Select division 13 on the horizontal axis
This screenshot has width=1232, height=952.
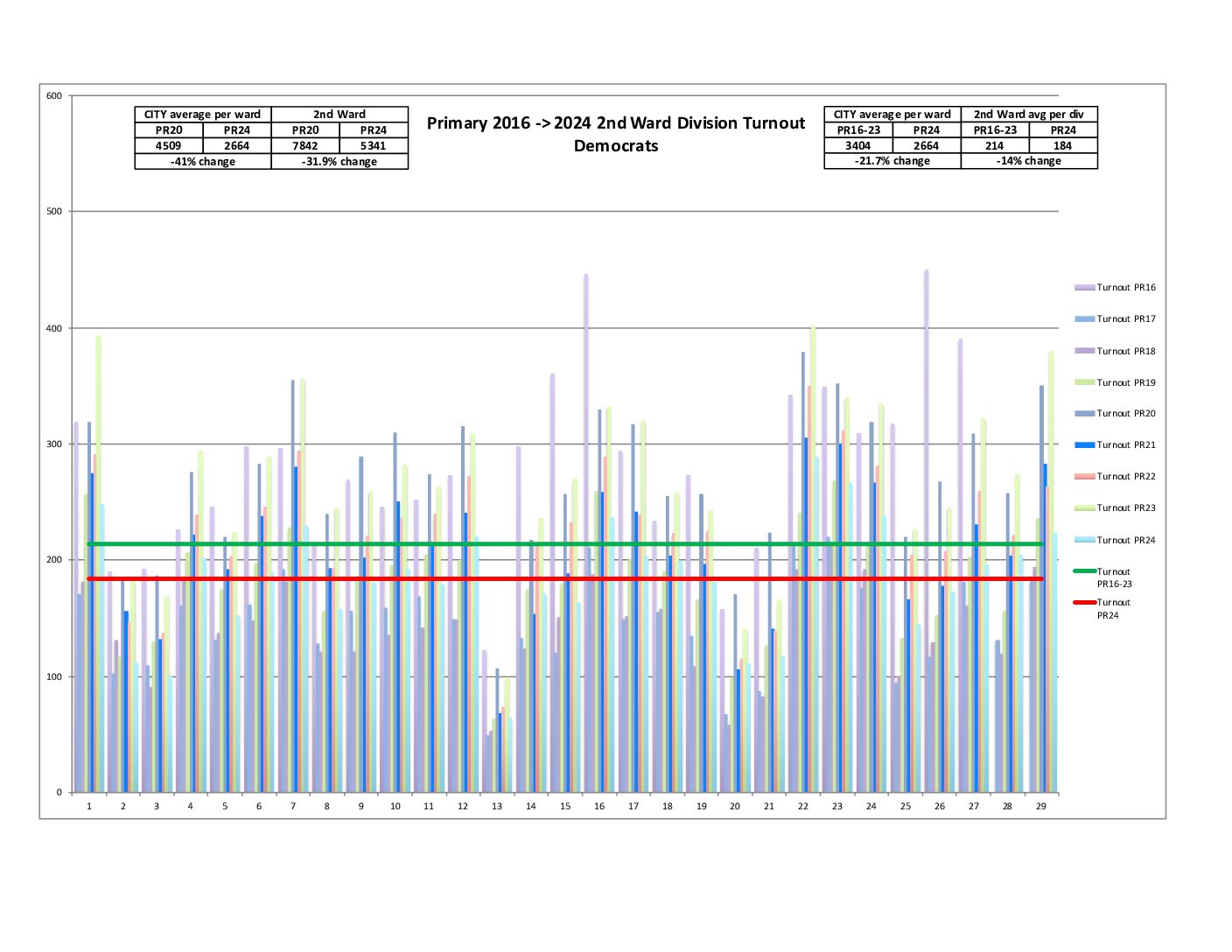pyautogui.click(x=497, y=807)
